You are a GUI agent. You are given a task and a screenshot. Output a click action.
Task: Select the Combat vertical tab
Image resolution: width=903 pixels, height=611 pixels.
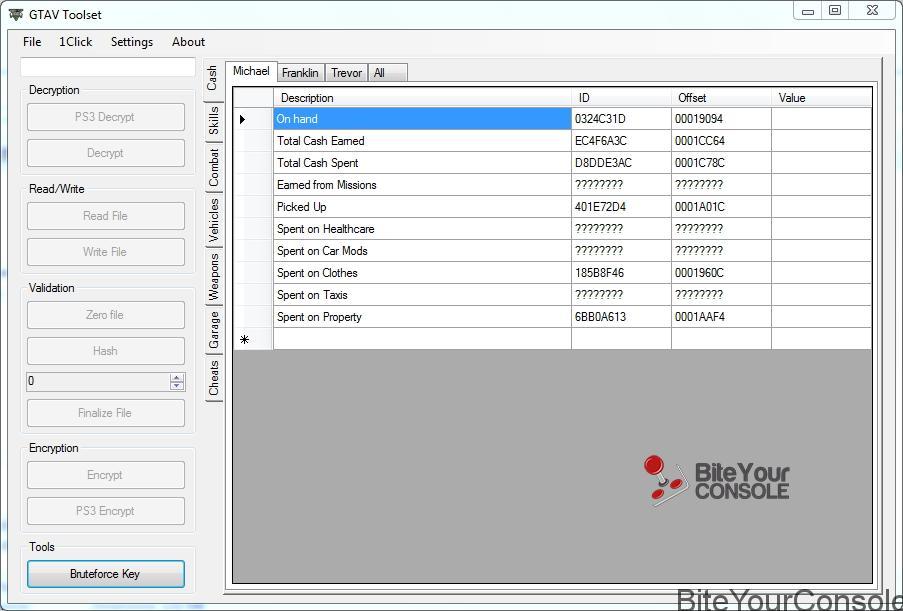(213, 167)
